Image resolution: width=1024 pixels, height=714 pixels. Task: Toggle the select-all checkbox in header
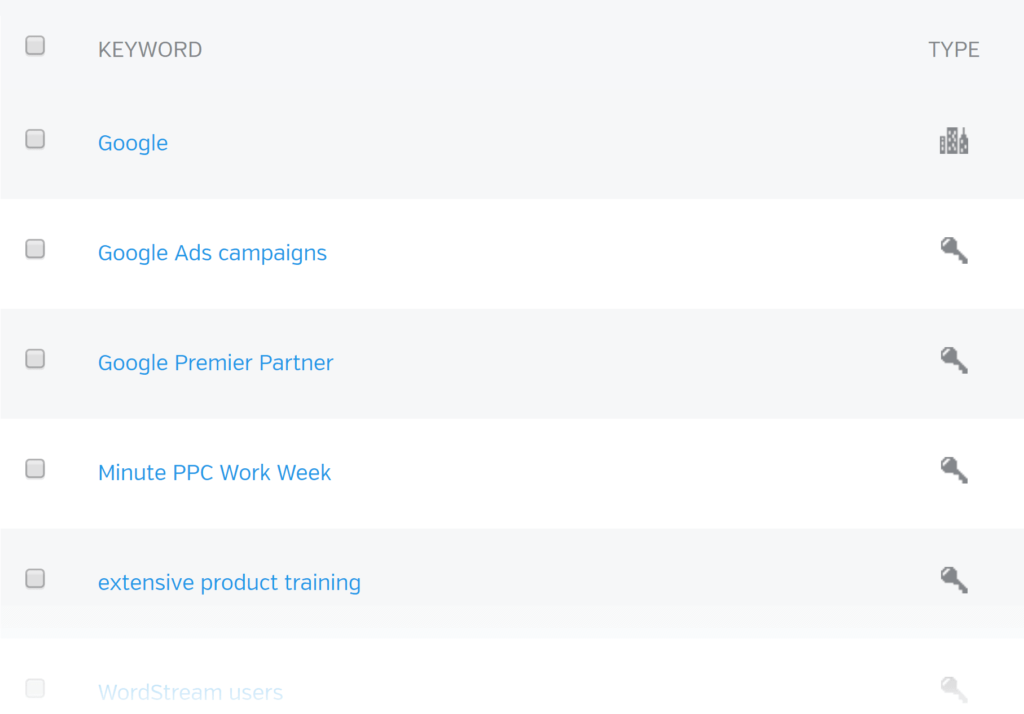click(x=35, y=46)
